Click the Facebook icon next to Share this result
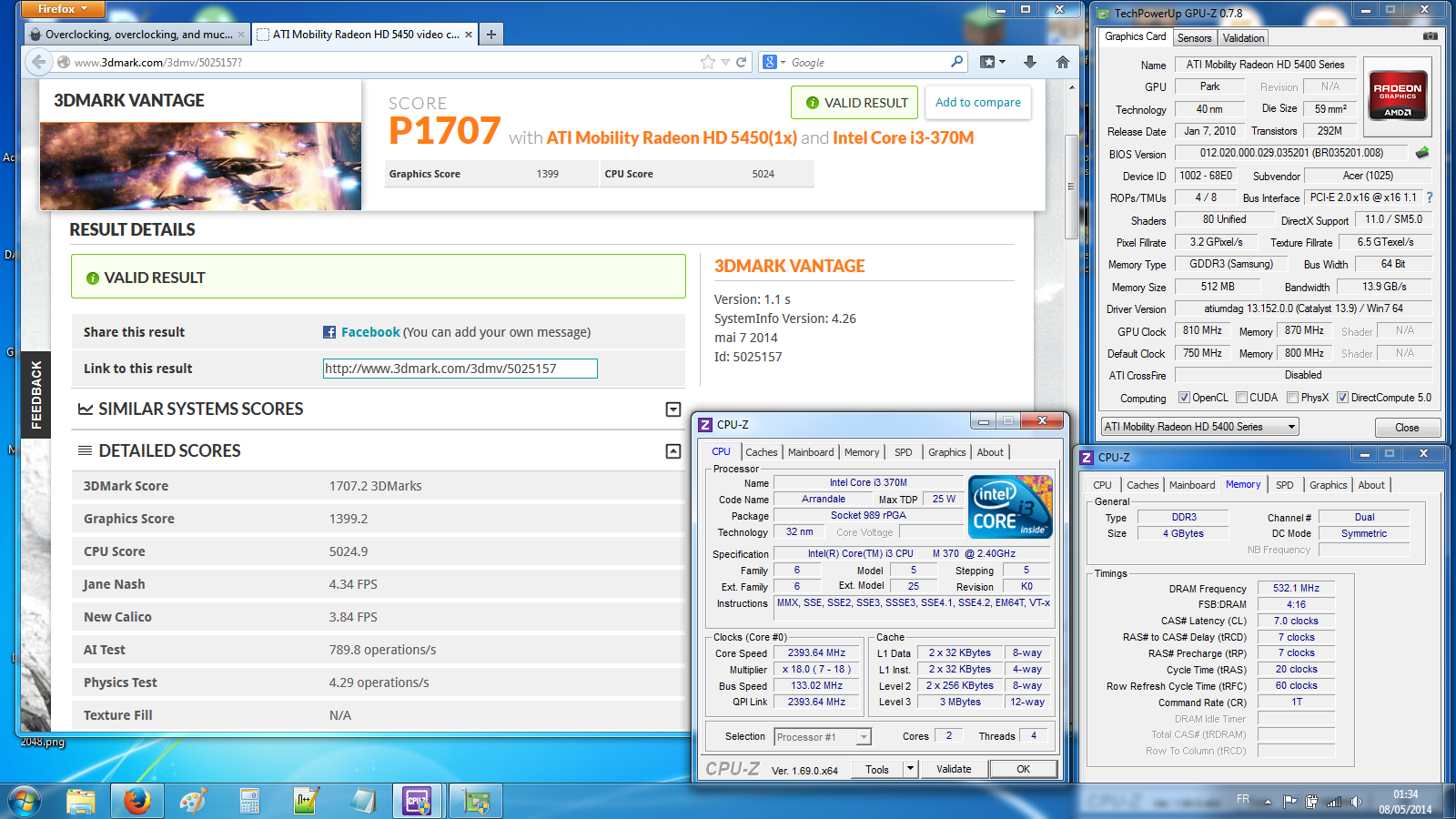This screenshot has width=1456, height=819. [x=329, y=332]
